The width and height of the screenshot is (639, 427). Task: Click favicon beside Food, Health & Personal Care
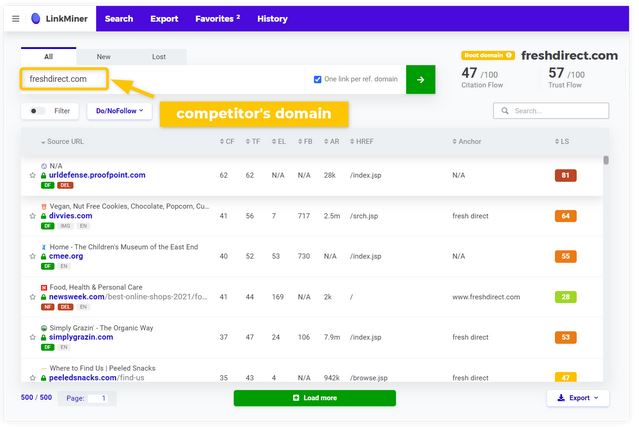coord(44,288)
